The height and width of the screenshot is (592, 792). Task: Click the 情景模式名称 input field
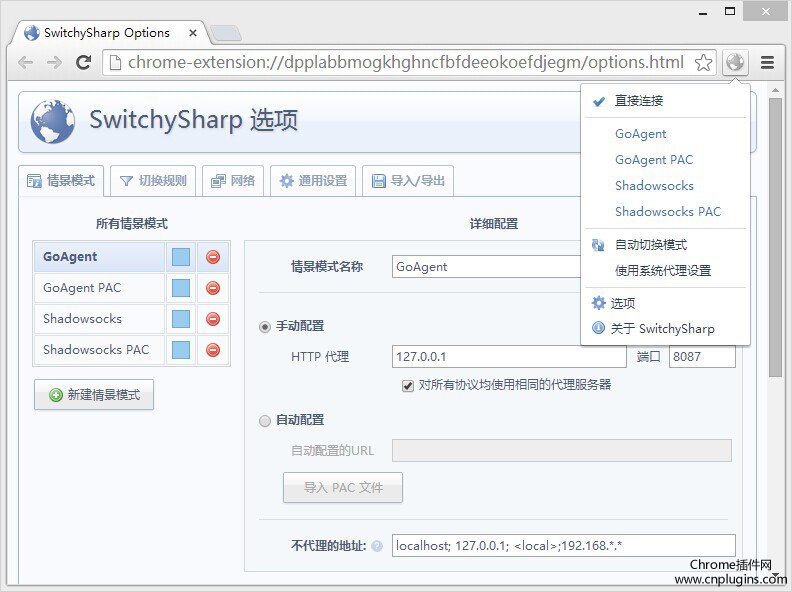(486, 267)
